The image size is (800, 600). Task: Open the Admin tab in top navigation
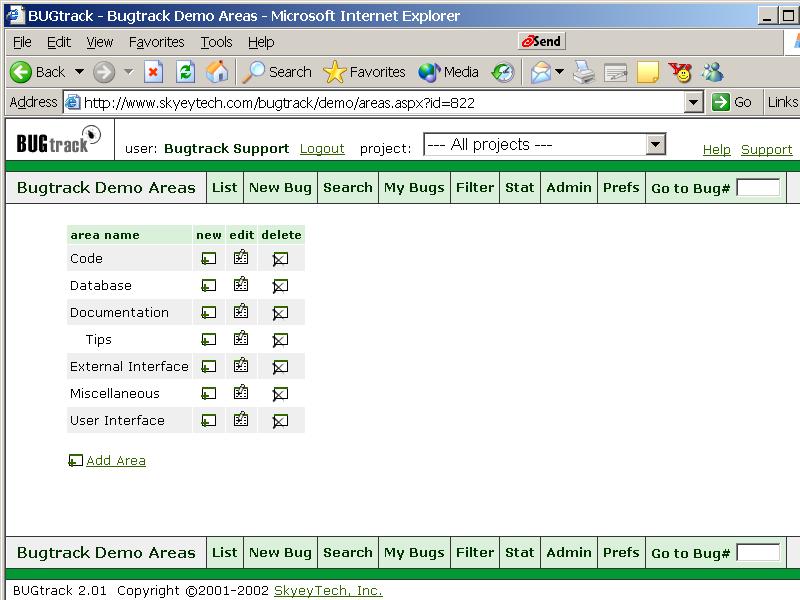coord(568,187)
